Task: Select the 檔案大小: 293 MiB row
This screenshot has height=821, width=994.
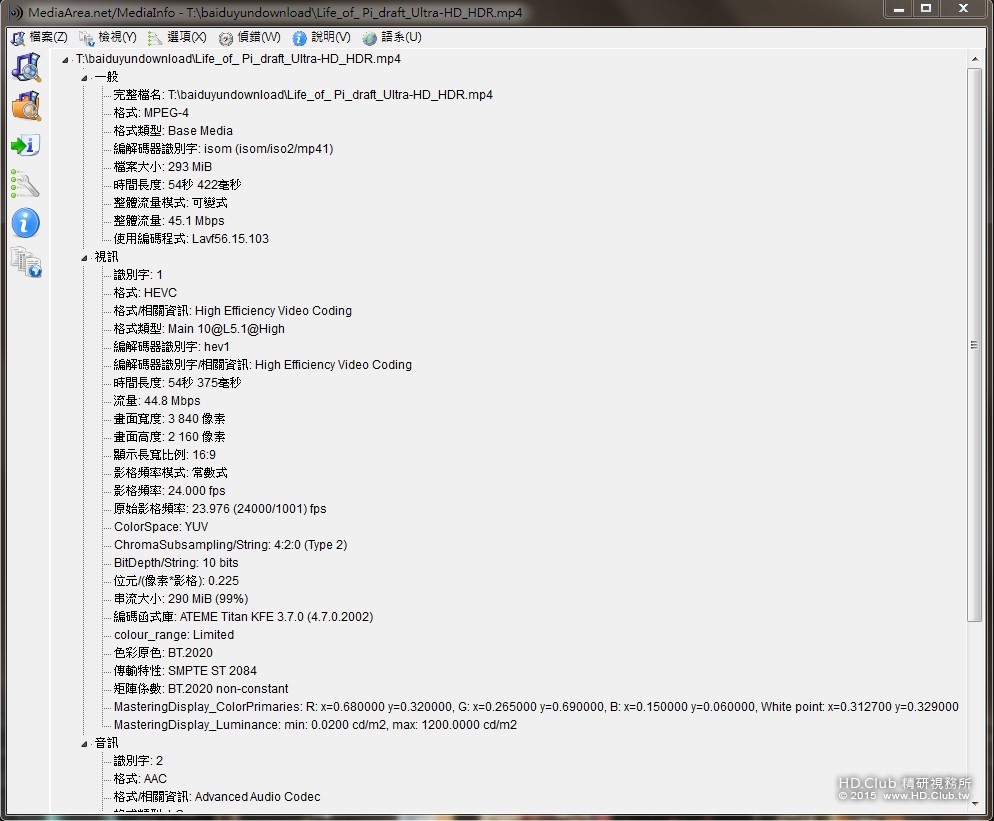Action: (162, 167)
